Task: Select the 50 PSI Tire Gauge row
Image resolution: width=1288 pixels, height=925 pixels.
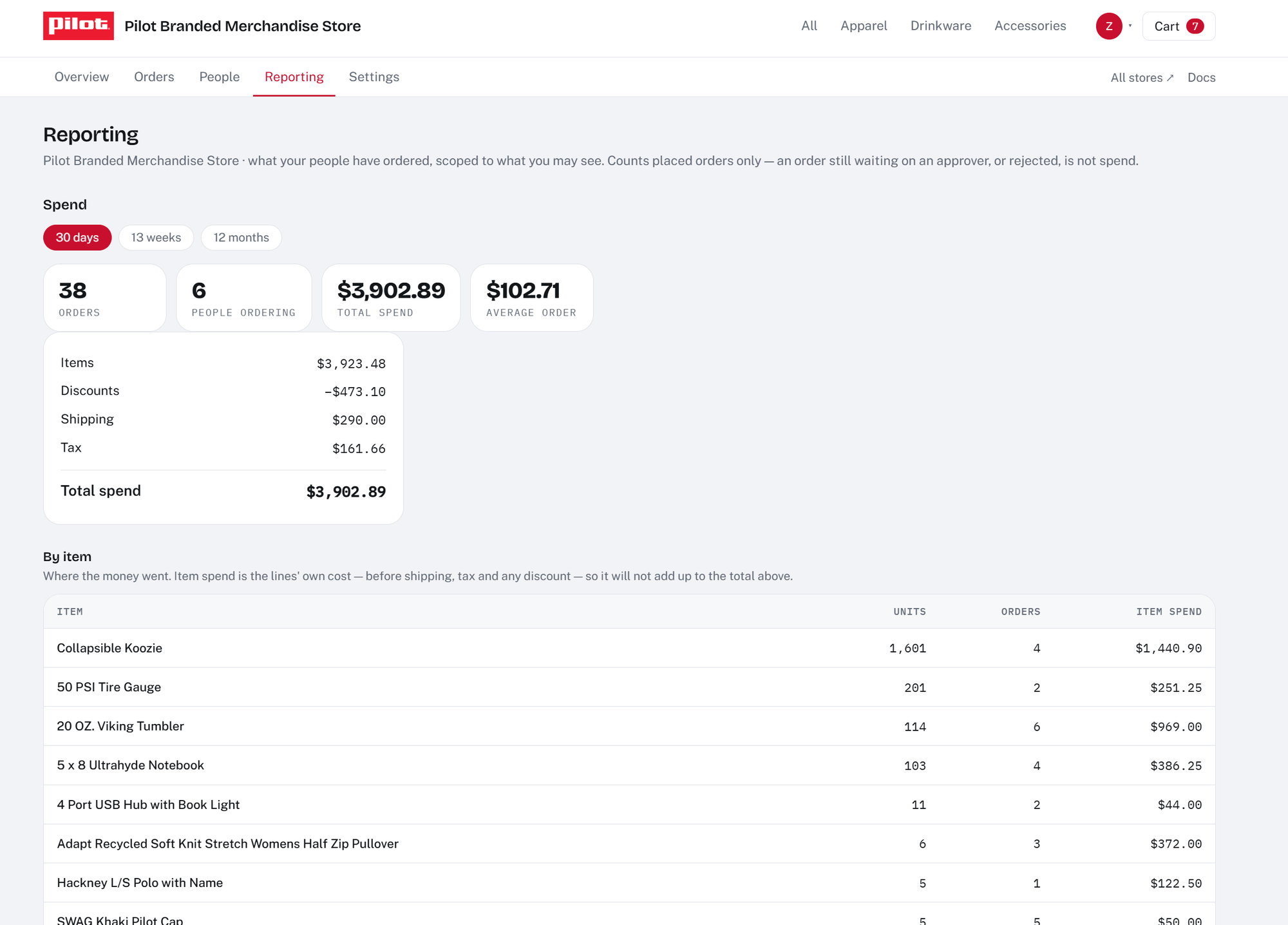Action: pos(629,687)
